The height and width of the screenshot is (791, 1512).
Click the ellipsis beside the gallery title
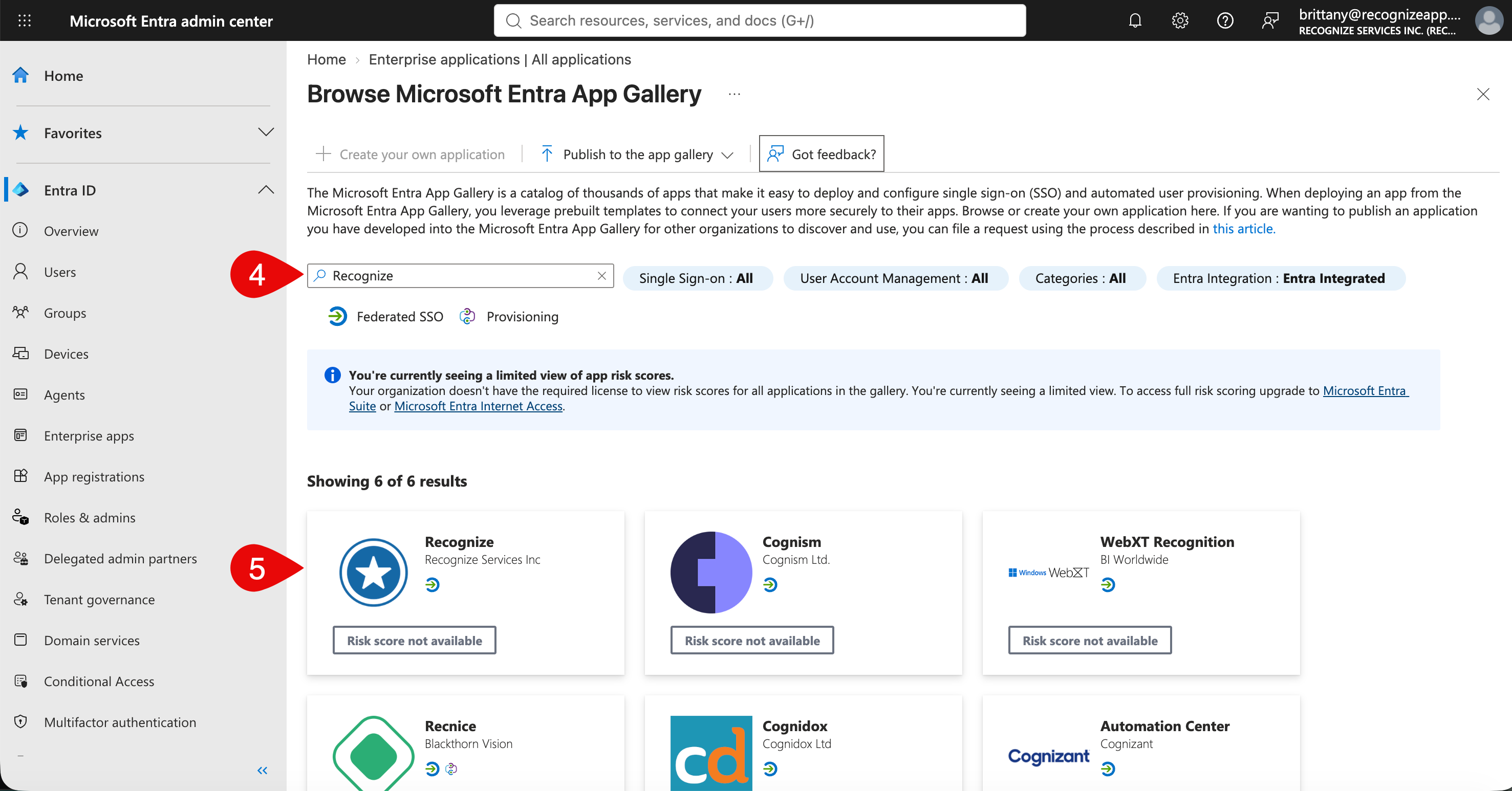pos(735,94)
